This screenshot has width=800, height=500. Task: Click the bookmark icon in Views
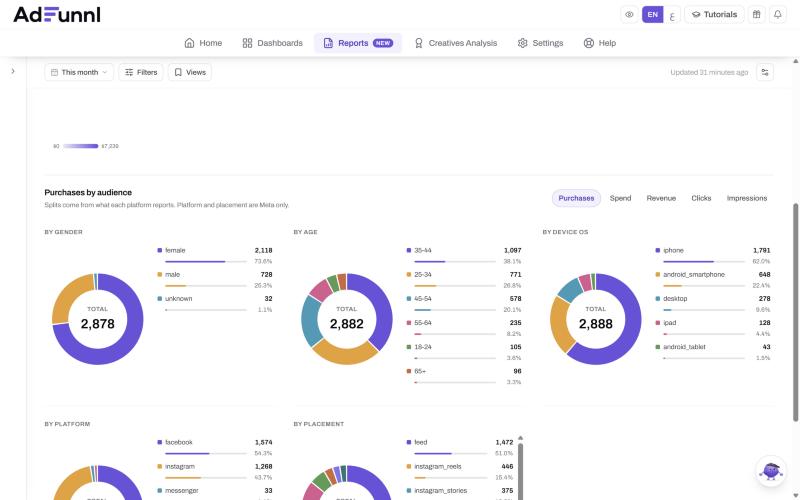pos(178,72)
